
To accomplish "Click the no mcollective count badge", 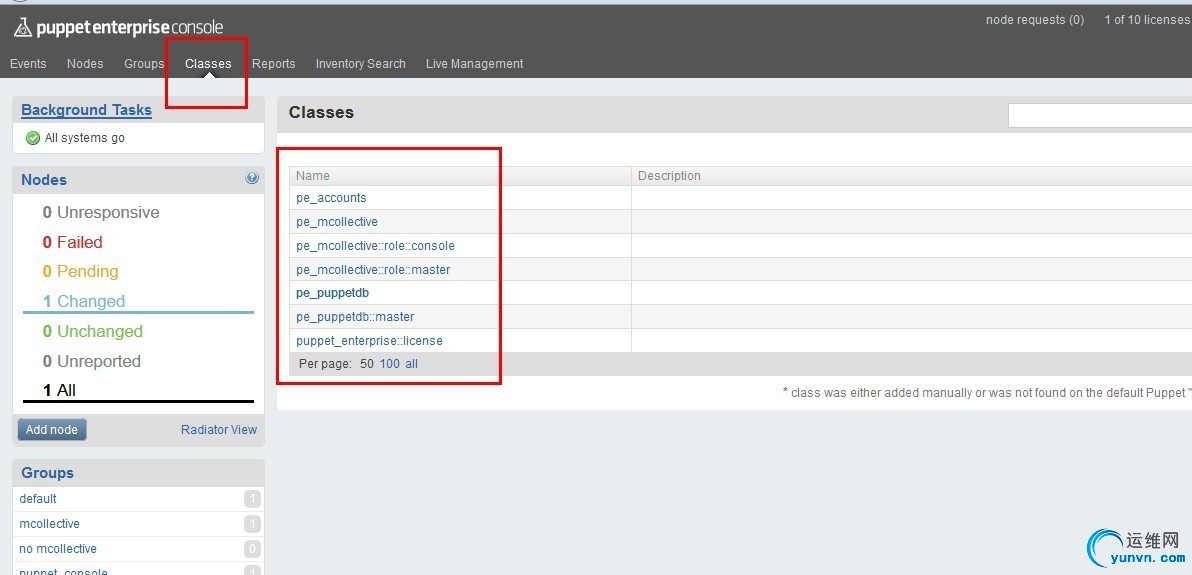I will [x=252, y=549].
